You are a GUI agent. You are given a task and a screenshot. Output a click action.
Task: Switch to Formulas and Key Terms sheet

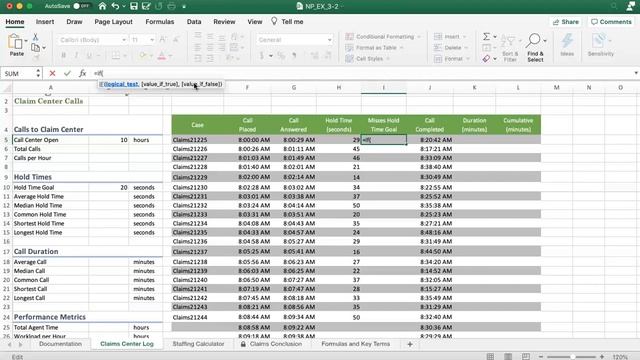356,344
